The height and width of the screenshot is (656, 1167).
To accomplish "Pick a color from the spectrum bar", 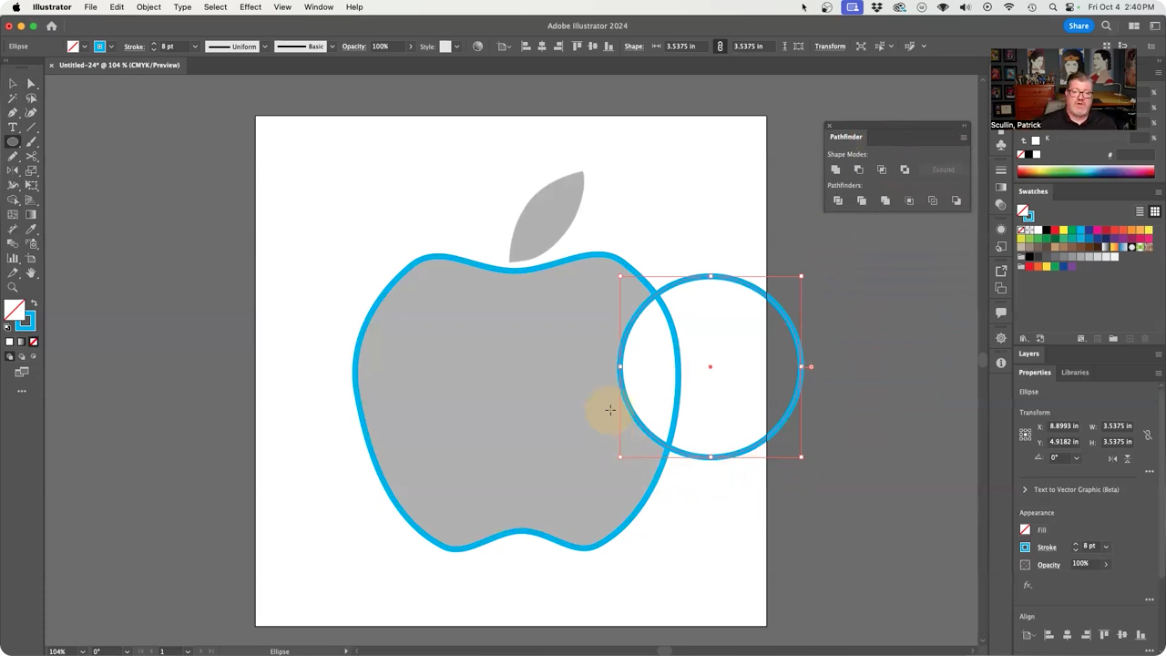I will coord(1085,172).
